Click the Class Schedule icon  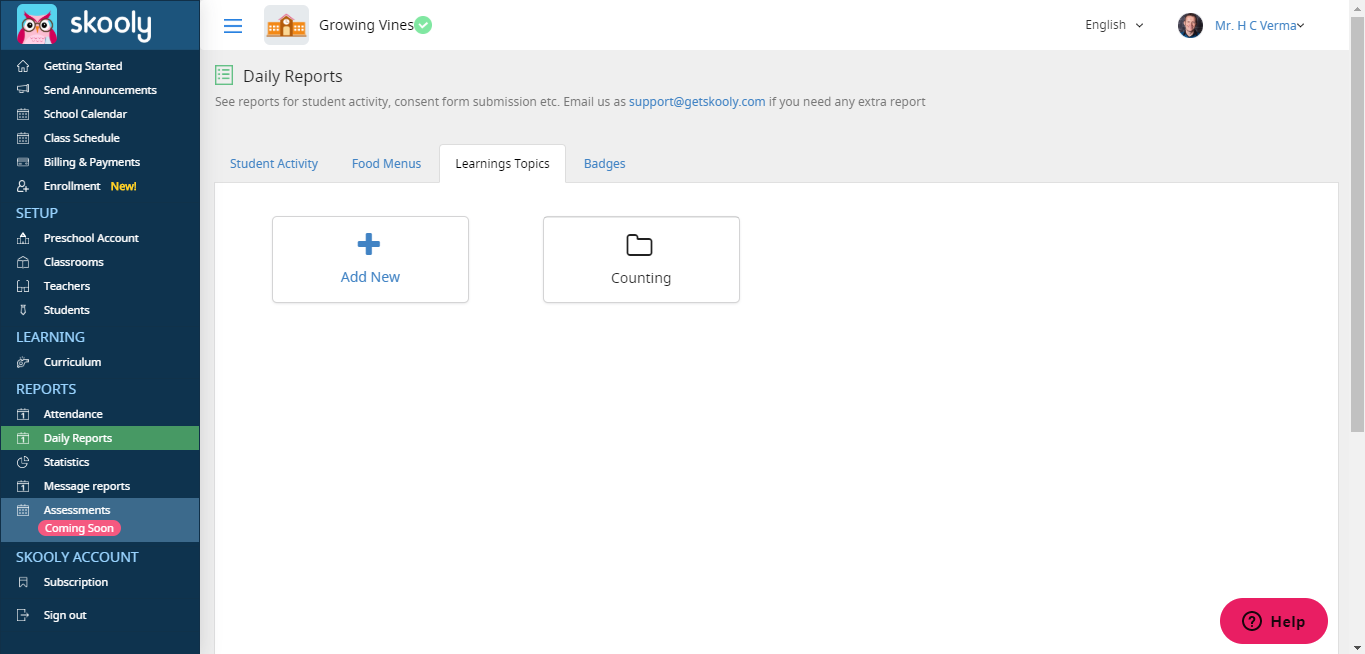[23, 138]
